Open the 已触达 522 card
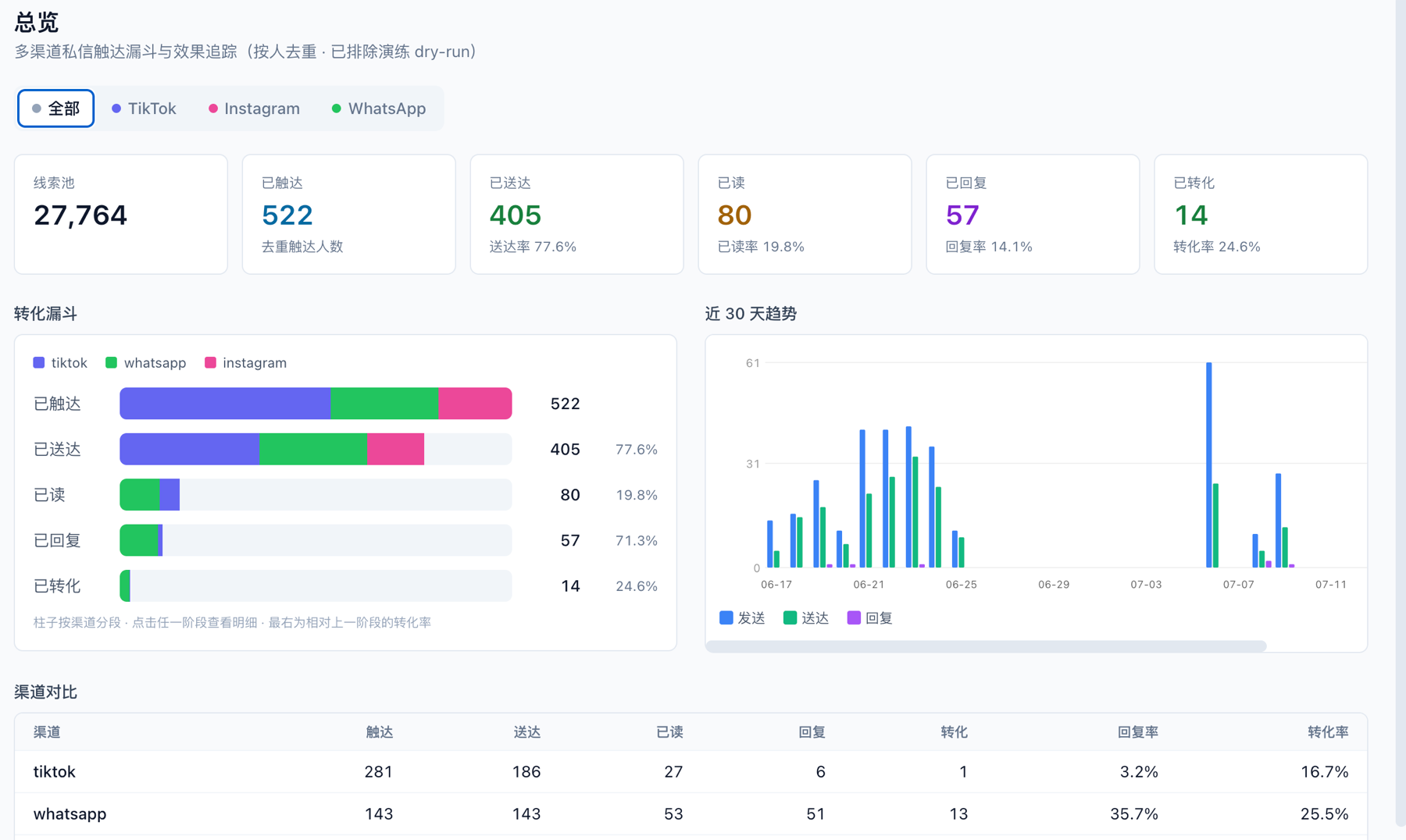 (349, 214)
